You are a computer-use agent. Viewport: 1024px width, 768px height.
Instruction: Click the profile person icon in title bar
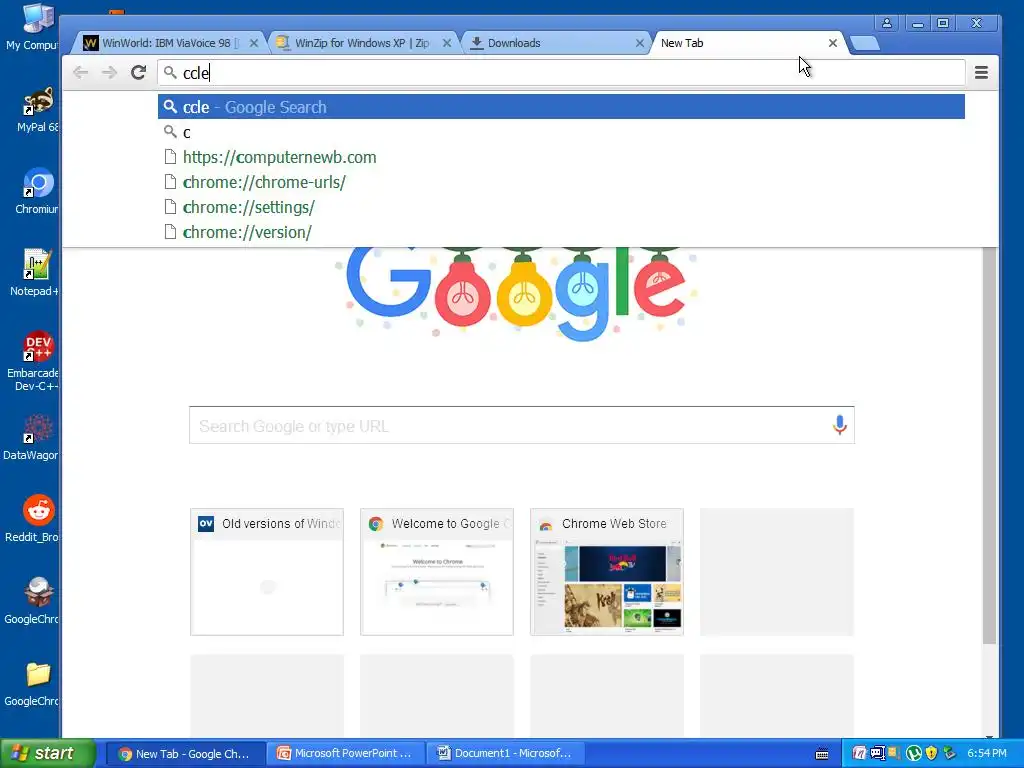click(887, 23)
